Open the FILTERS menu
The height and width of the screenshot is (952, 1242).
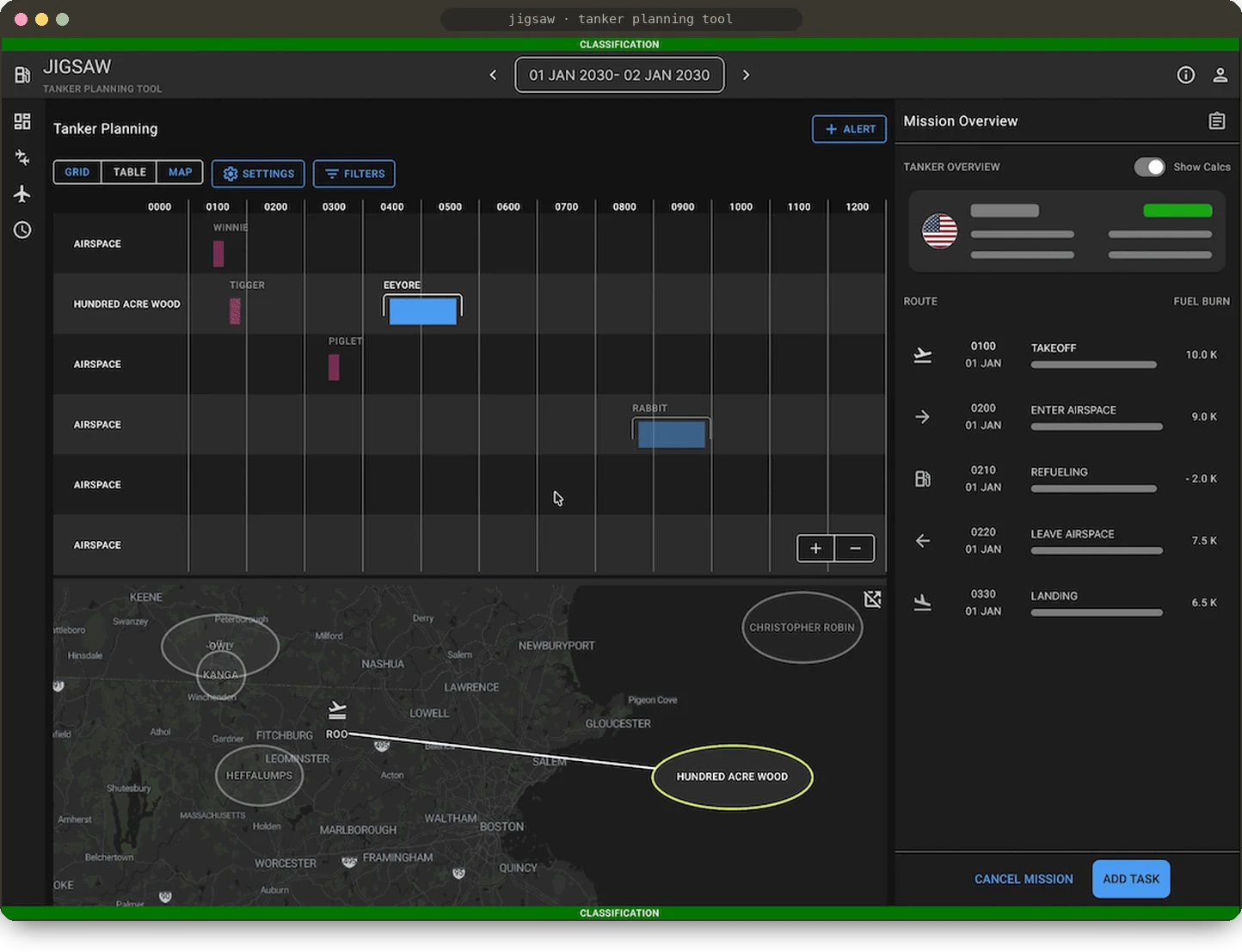(x=354, y=174)
